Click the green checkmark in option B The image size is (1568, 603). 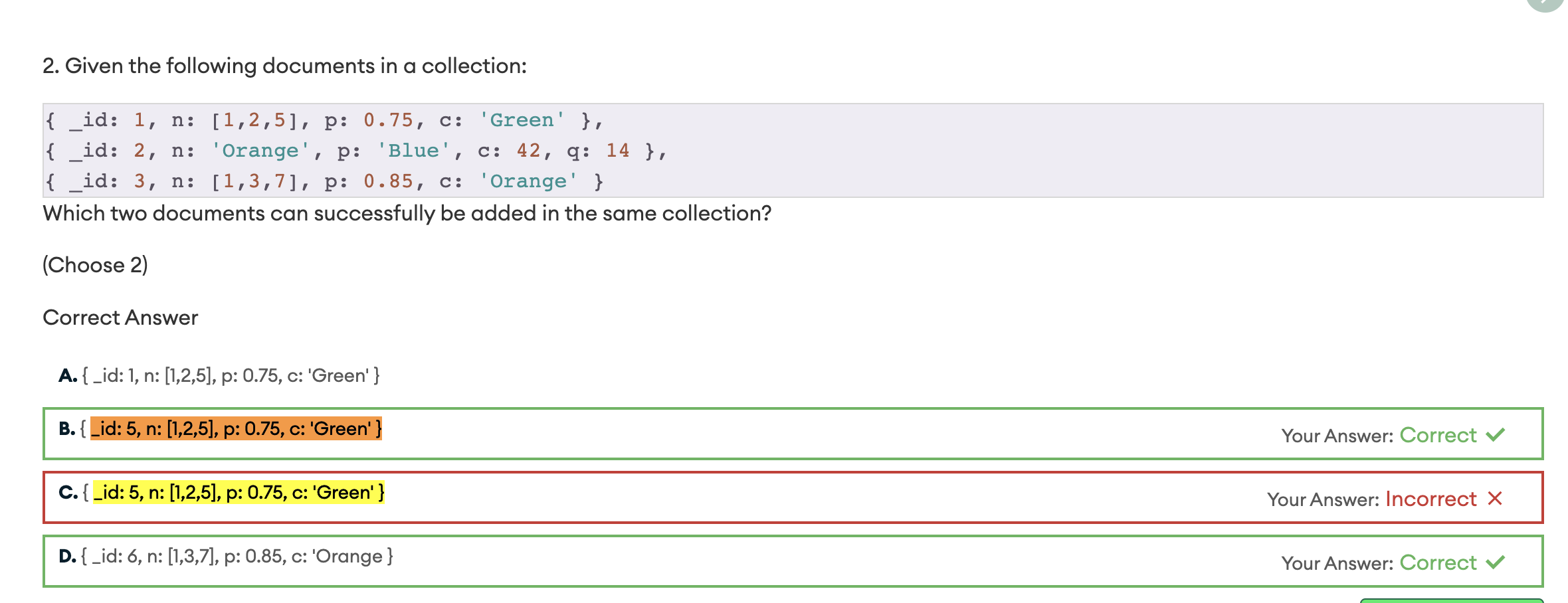point(1496,435)
